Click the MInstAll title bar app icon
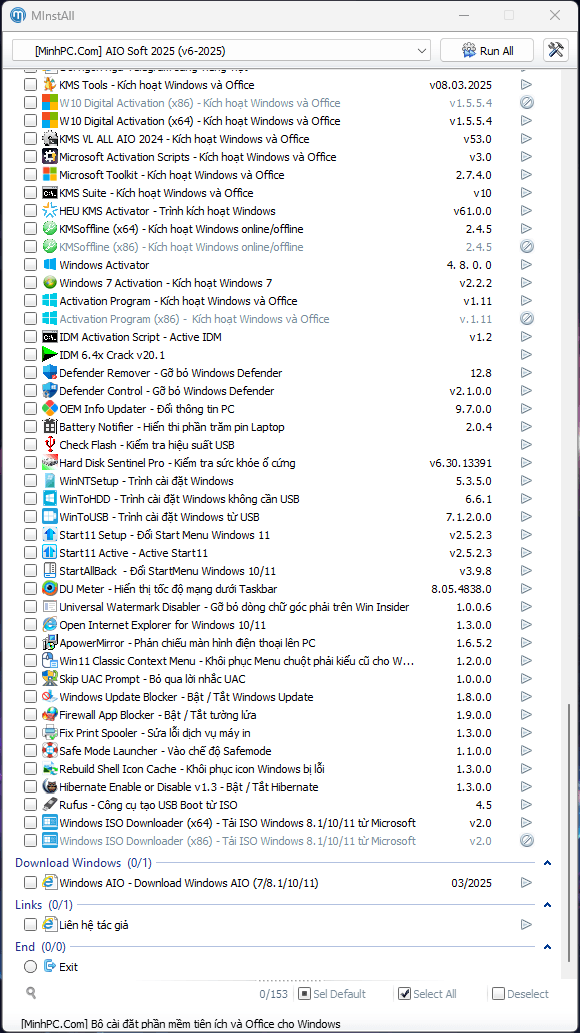The width and height of the screenshot is (580, 1033). (19, 14)
